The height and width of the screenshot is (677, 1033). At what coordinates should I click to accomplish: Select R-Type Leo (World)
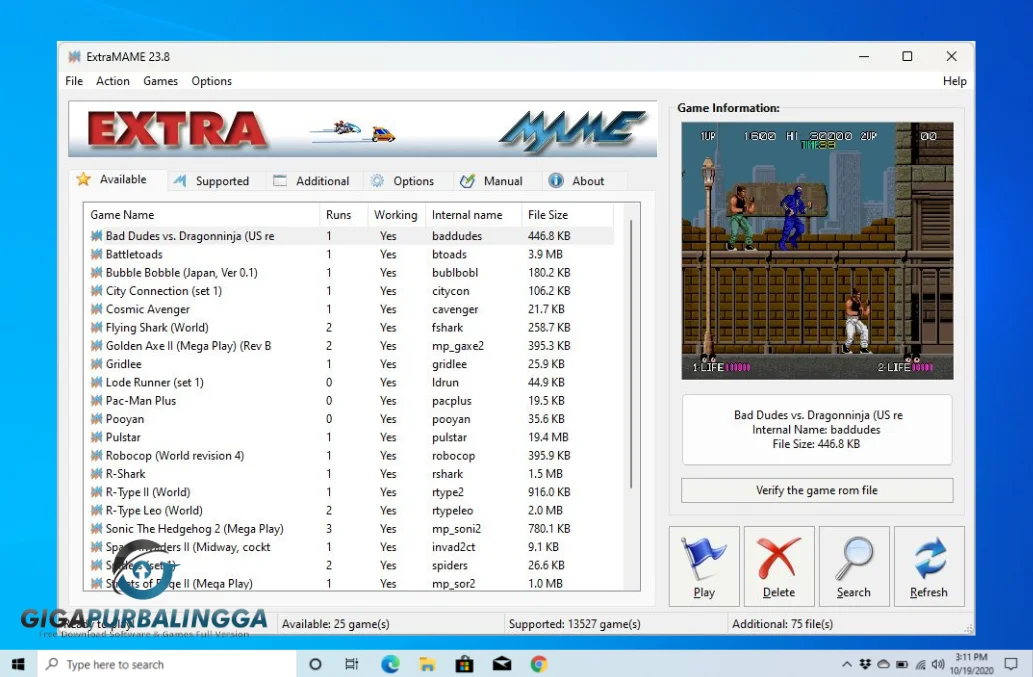pyautogui.click(x=351, y=510)
